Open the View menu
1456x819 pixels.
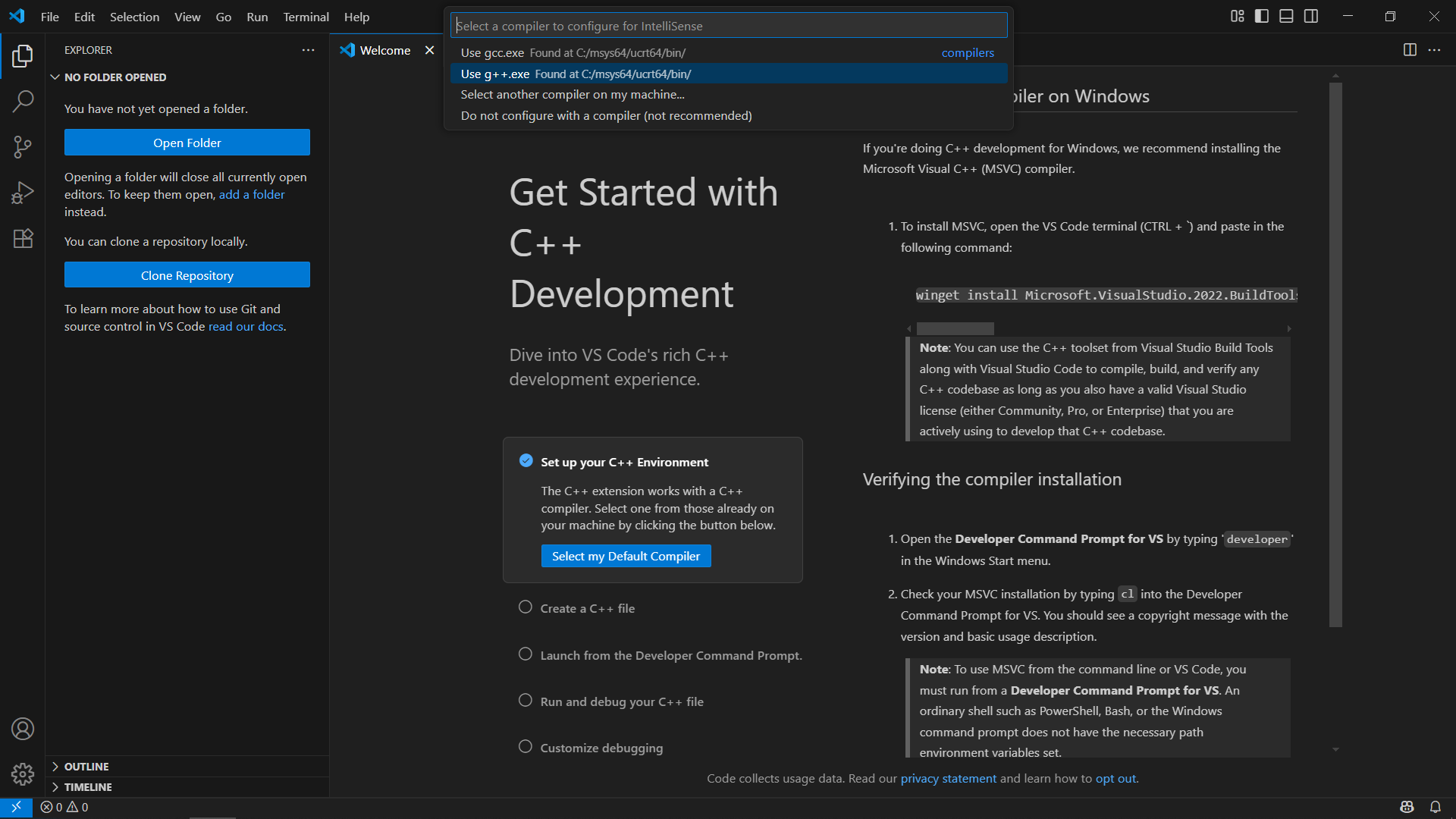pyautogui.click(x=187, y=17)
